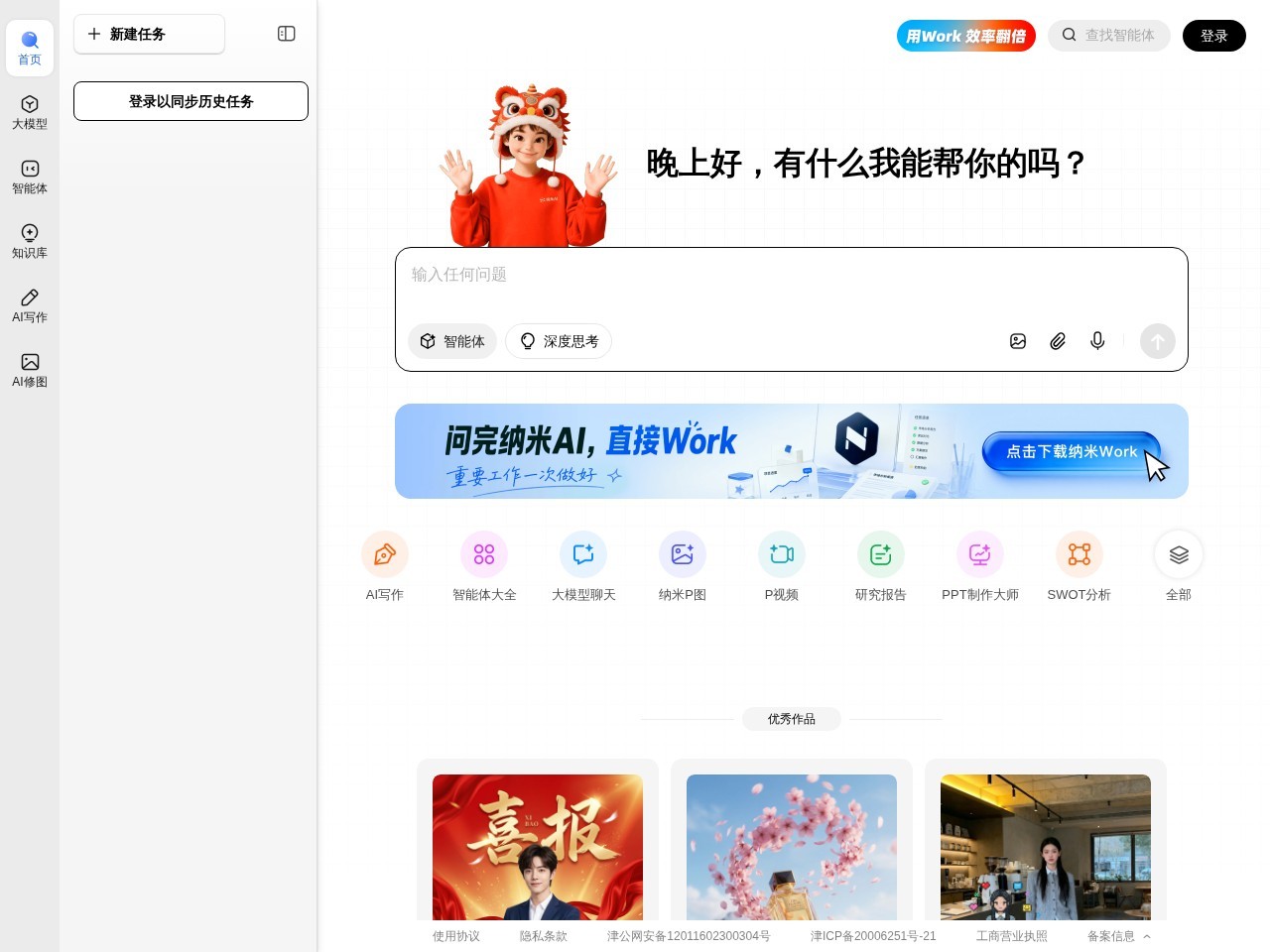Viewport: 1270px width, 952px height.
Task: Collapse the task panel with the sidebar icon
Action: (x=287, y=34)
